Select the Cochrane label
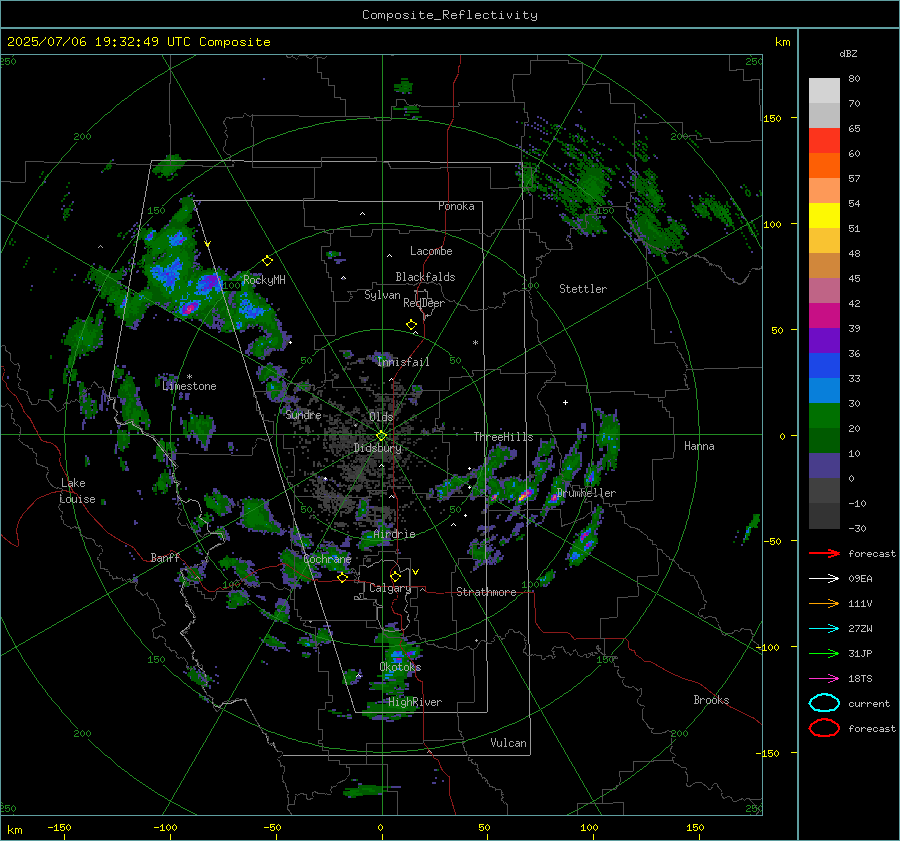900x841 pixels. tap(327, 559)
